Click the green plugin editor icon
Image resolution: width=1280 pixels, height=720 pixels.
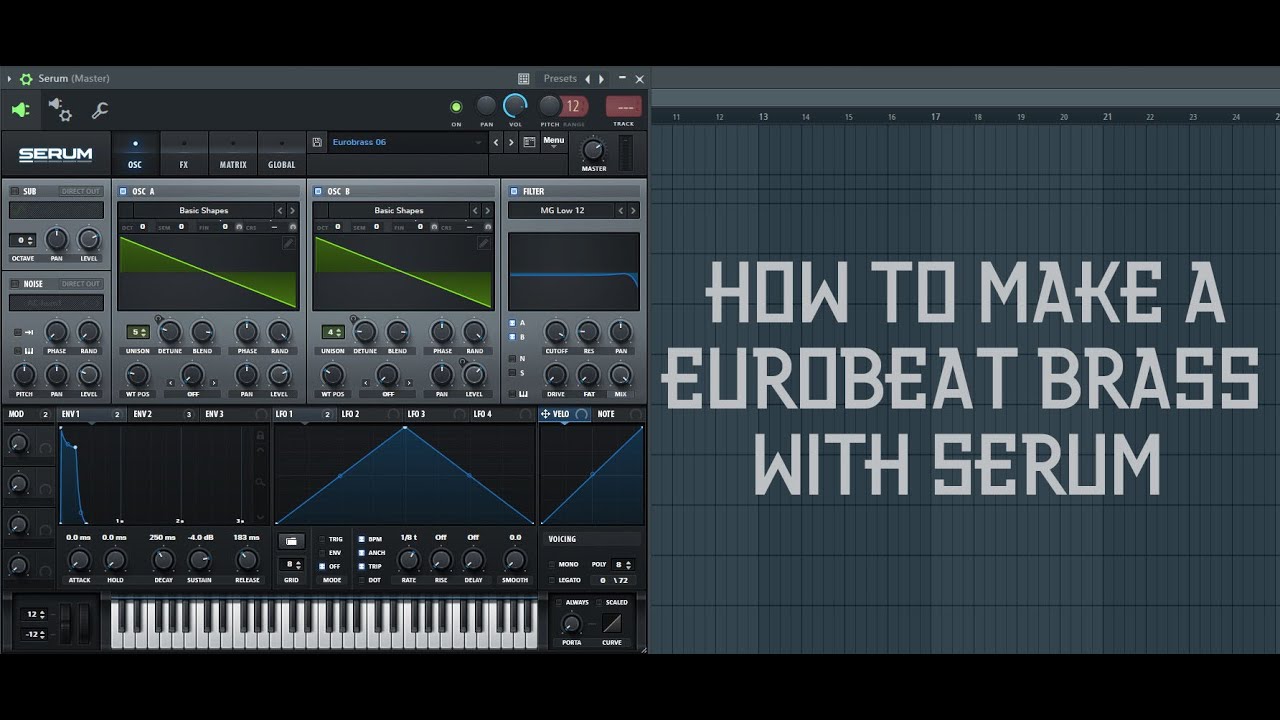(x=20, y=110)
